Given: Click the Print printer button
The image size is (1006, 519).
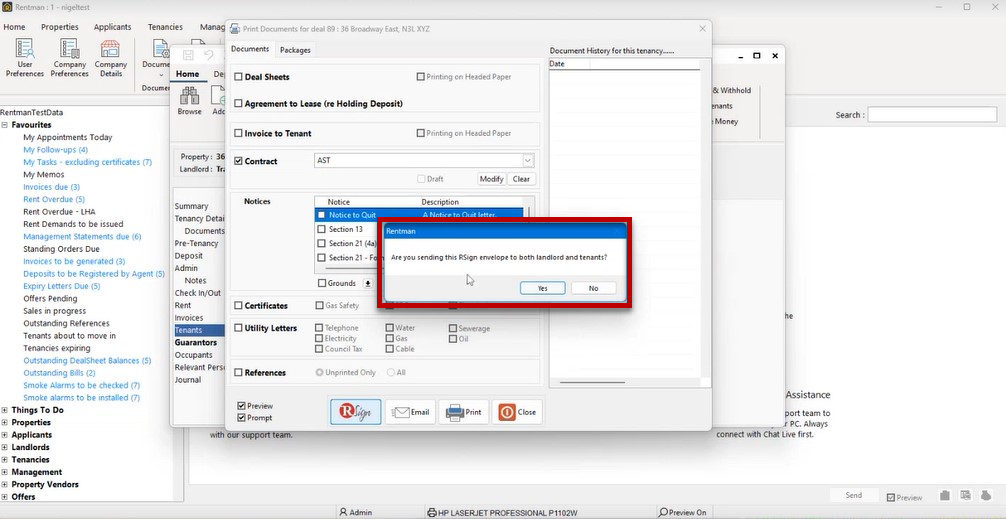Looking at the screenshot, I should point(463,412).
